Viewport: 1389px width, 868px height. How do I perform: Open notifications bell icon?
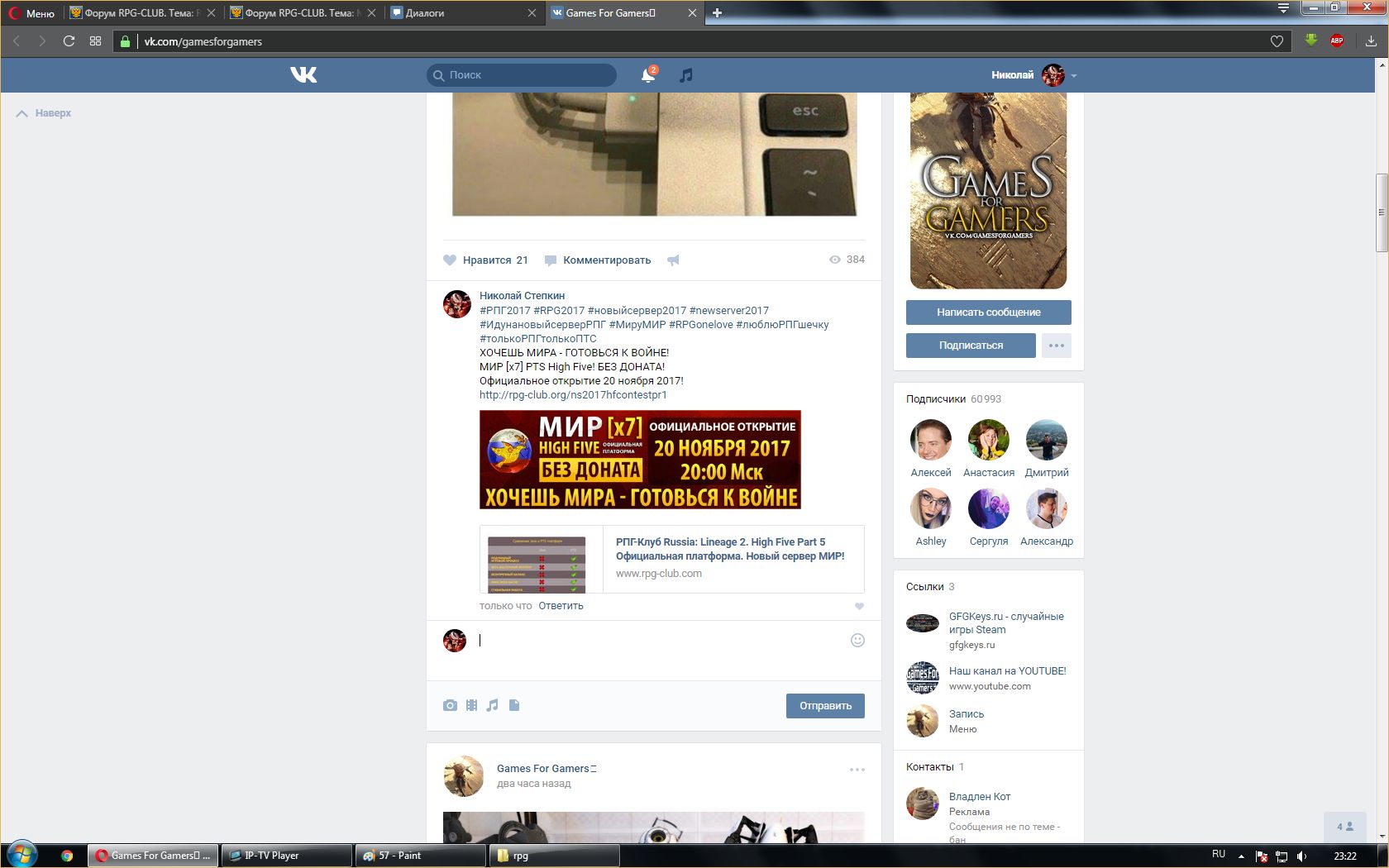pos(648,75)
